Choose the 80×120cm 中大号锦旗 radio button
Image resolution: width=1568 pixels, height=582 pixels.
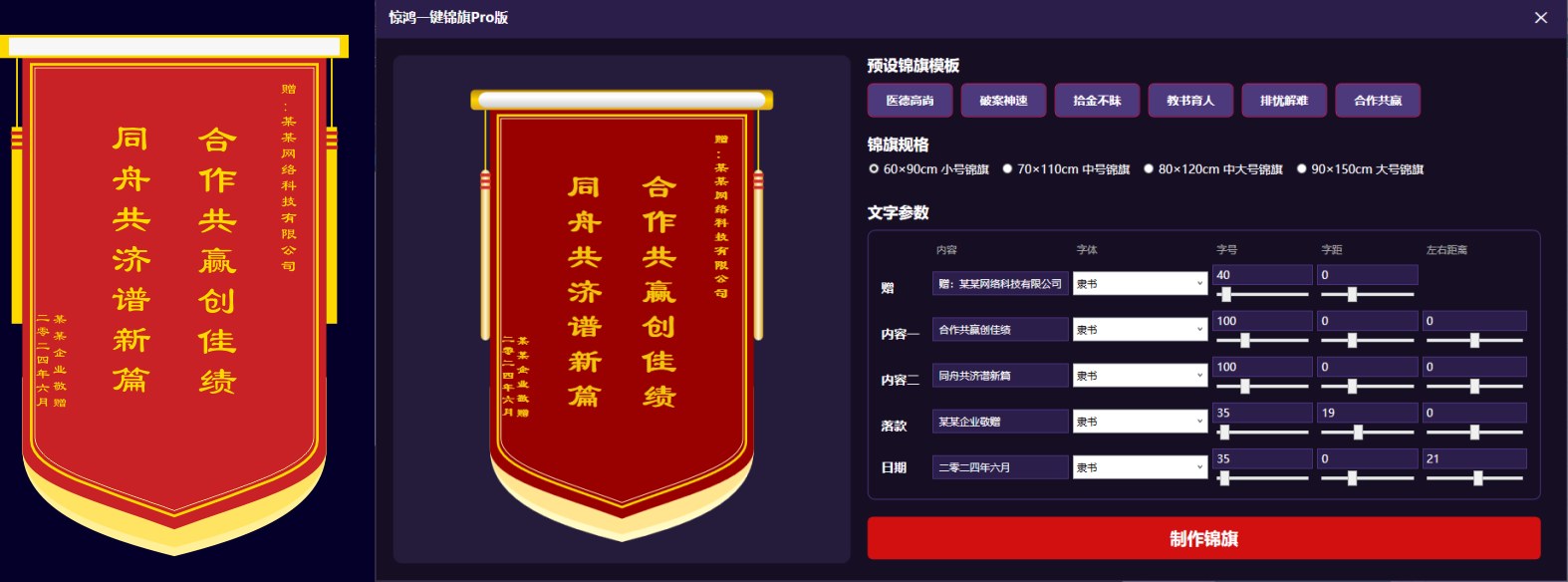1149,169
